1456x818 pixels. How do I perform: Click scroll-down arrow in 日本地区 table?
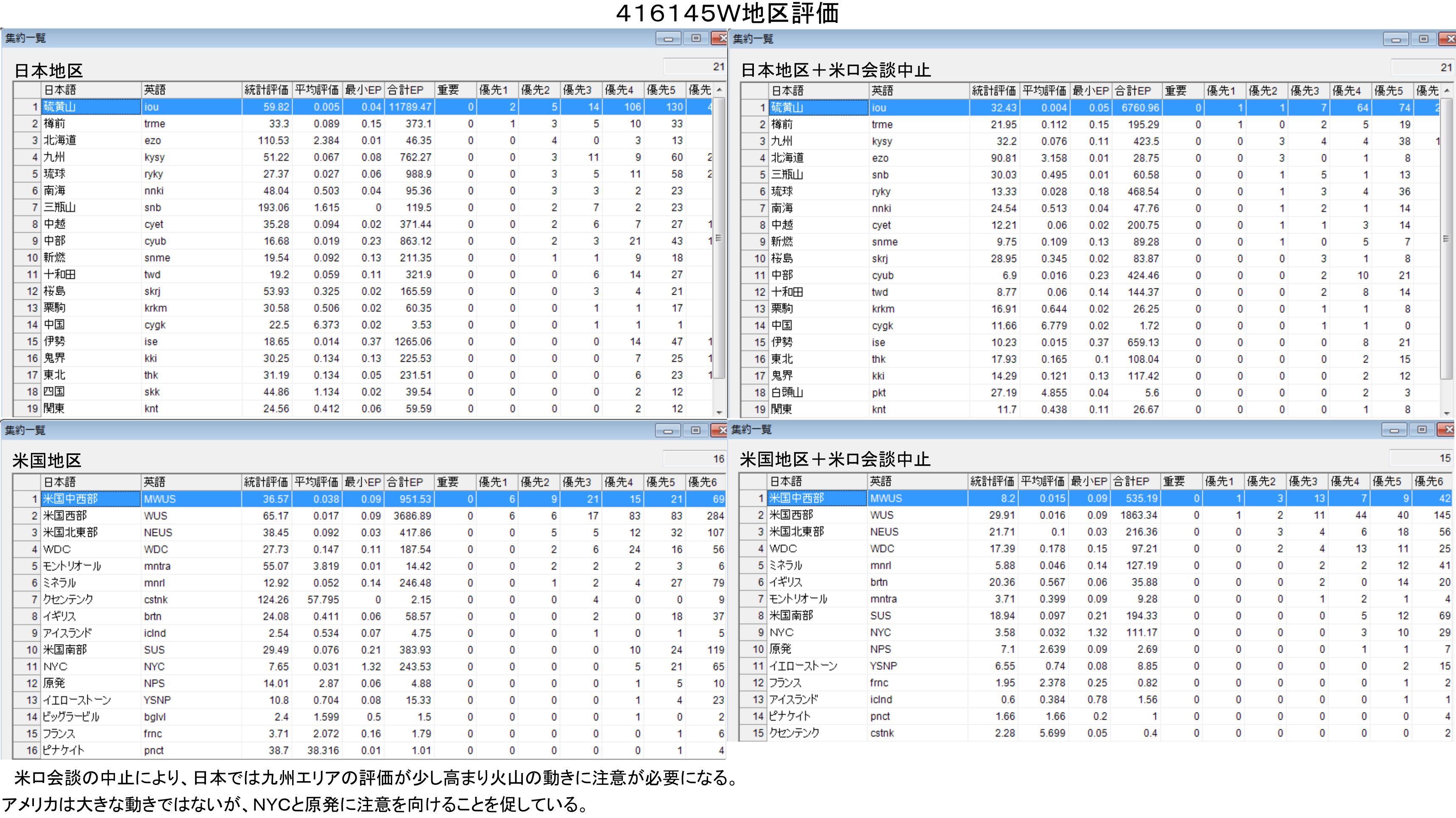pos(719,413)
